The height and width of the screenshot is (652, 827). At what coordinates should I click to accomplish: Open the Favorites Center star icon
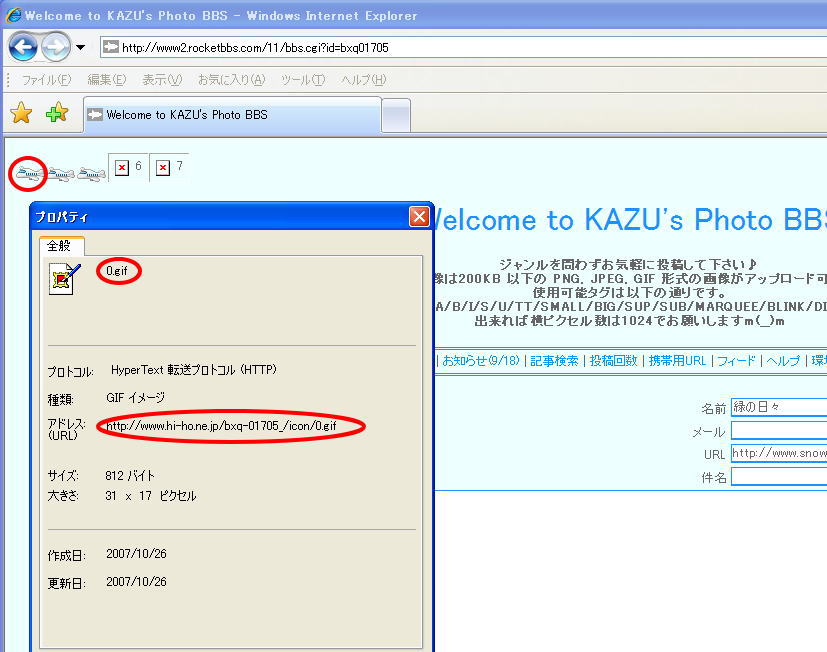[21, 113]
